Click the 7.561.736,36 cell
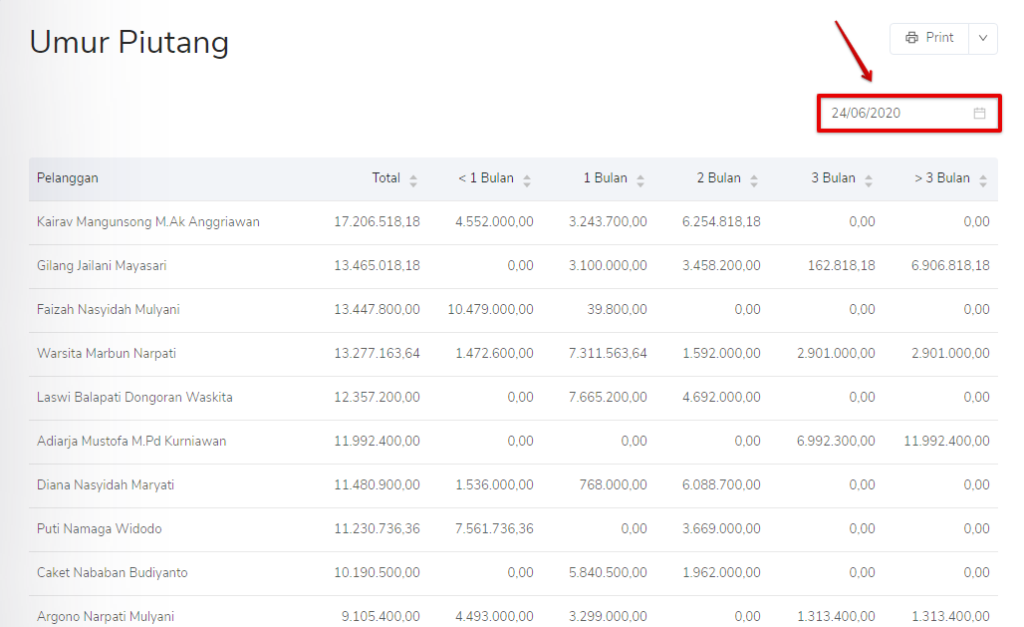Viewport: 1024px width, 627px height. [x=494, y=528]
